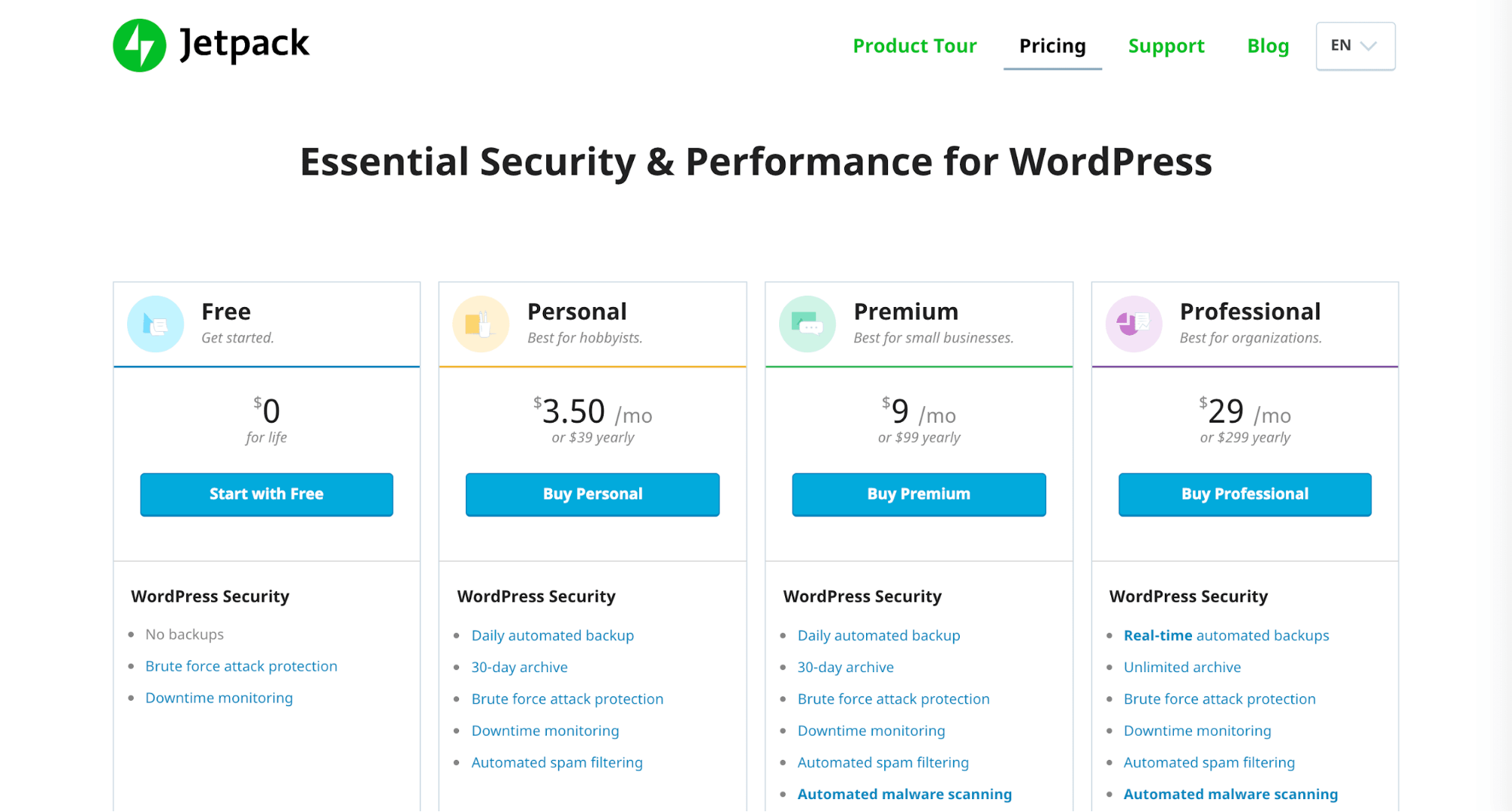Click the Start with Free button
The width and height of the screenshot is (1512, 812).
(265, 494)
